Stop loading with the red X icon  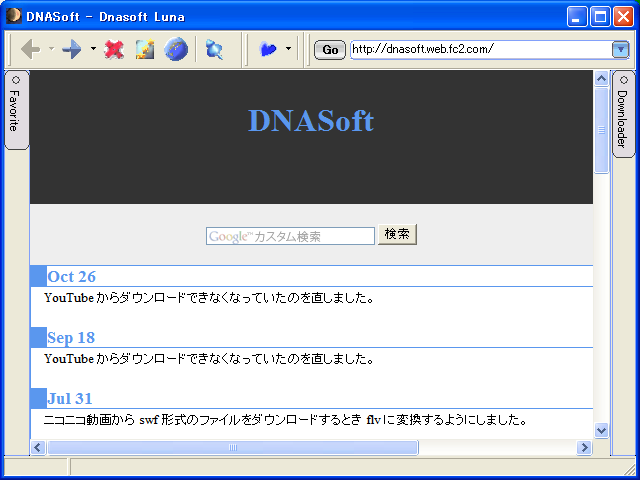point(114,49)
